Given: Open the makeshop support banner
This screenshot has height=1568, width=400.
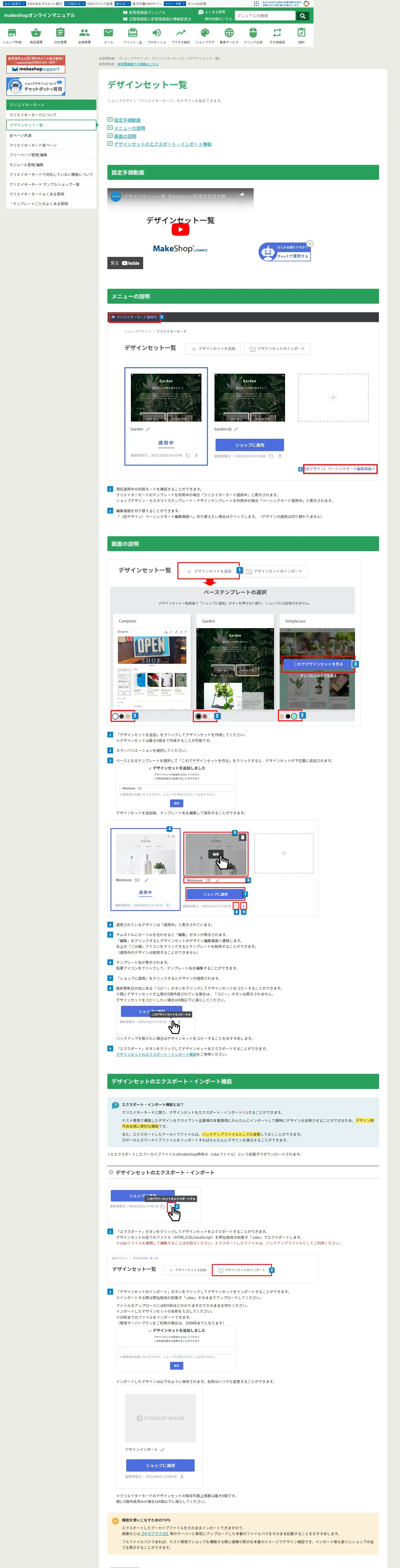Looking at the screenshot, I should click(35, 65).
